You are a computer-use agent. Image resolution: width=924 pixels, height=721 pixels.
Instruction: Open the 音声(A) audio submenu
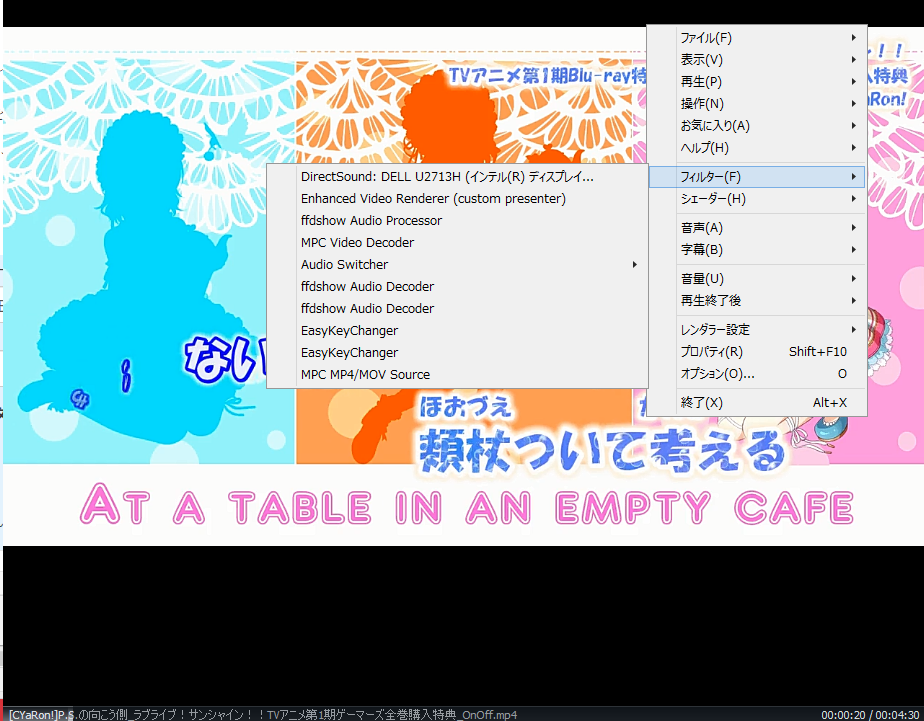pos(757,227)
